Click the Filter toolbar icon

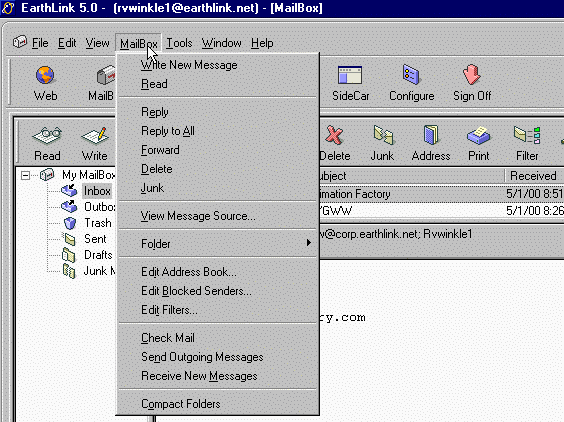[527, 135]
